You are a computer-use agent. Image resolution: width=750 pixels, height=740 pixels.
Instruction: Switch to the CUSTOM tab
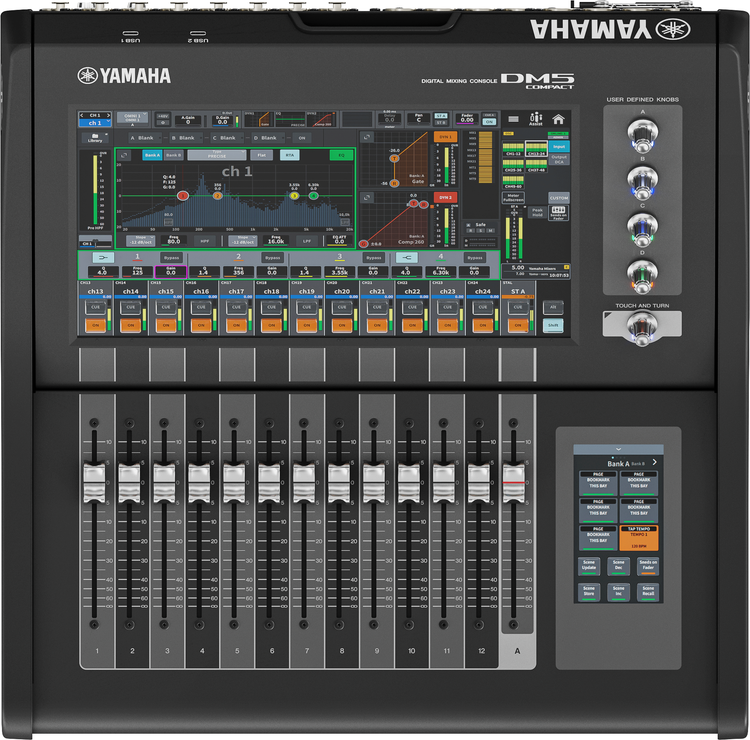(x=559, y=198)
